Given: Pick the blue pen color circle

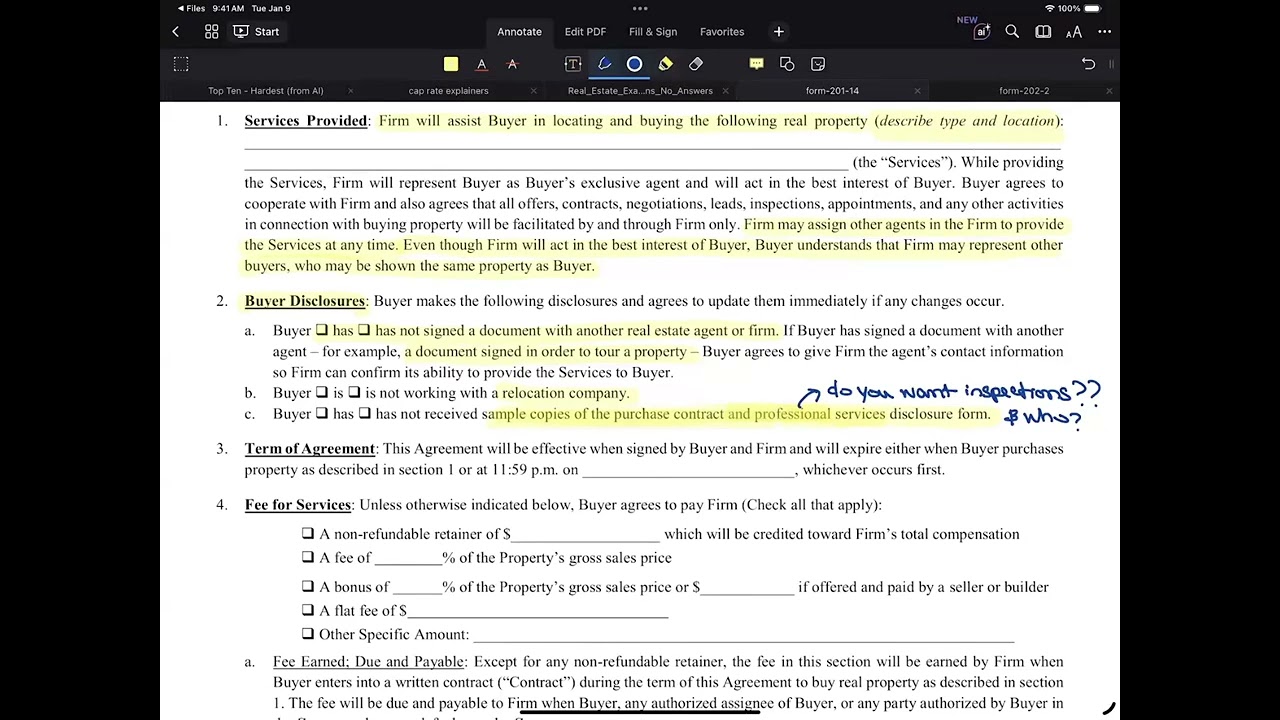Looking at the screenshot, I should coord(634,64).
